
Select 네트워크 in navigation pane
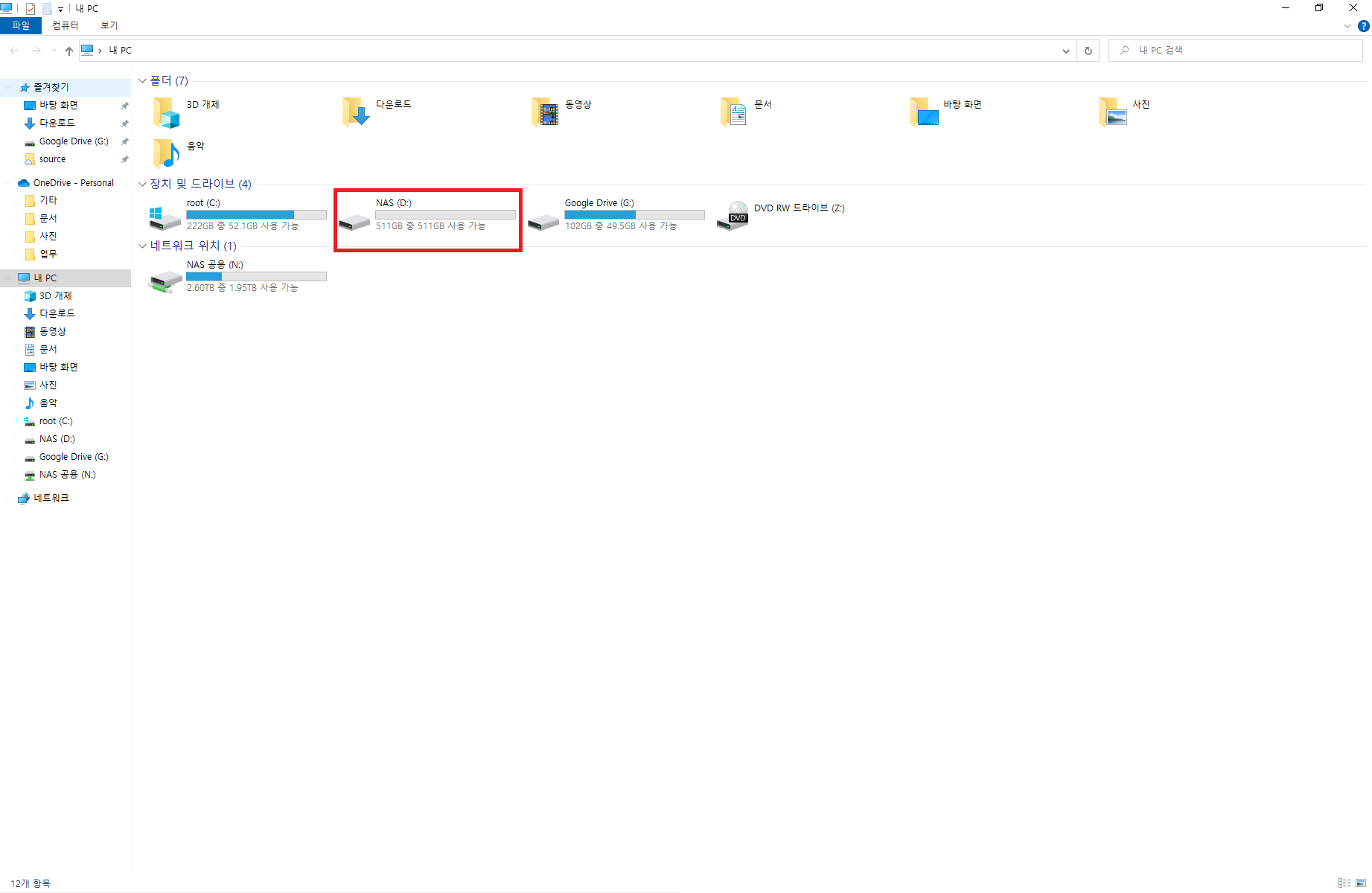[x=51, y=498]
